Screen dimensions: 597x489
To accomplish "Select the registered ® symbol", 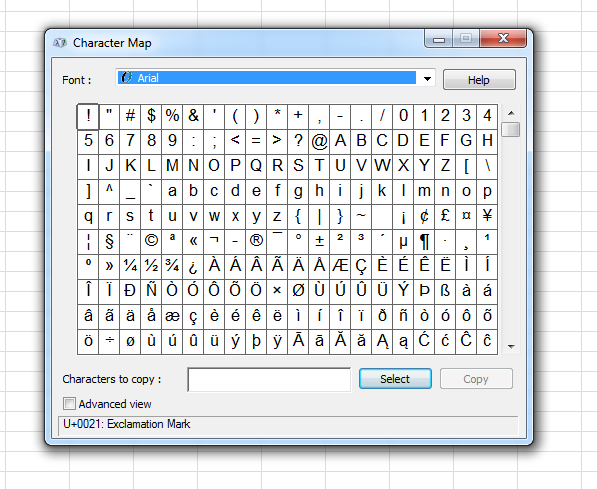I will (256, 241).
